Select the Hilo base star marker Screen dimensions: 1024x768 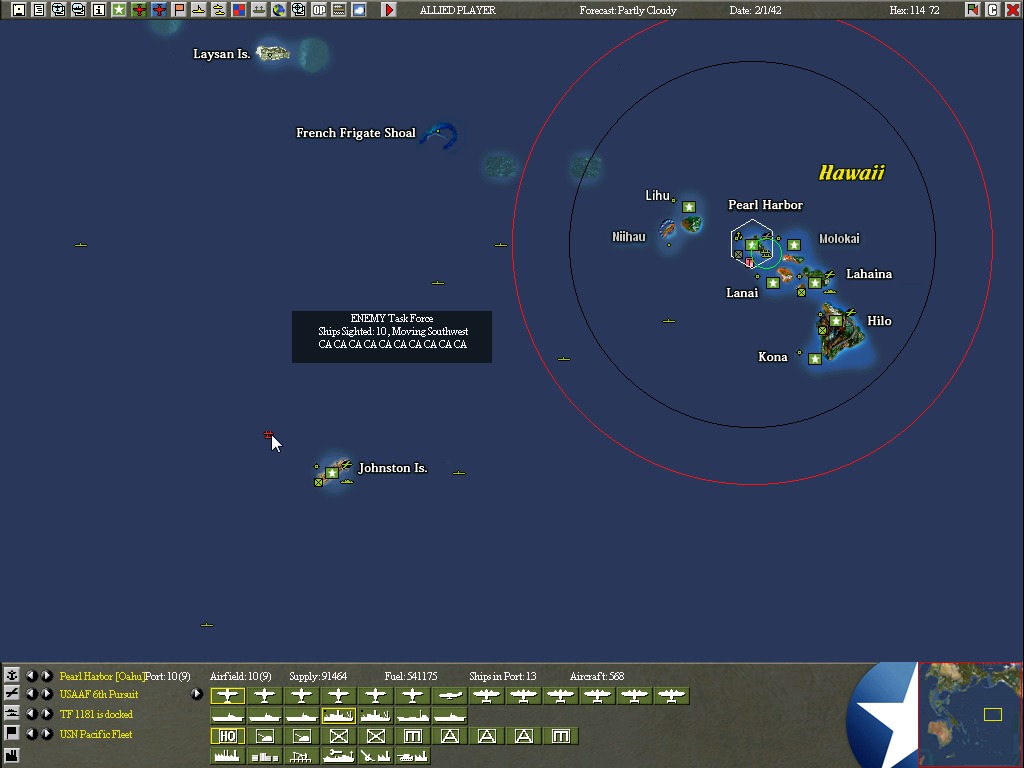[x=835, y=321]
